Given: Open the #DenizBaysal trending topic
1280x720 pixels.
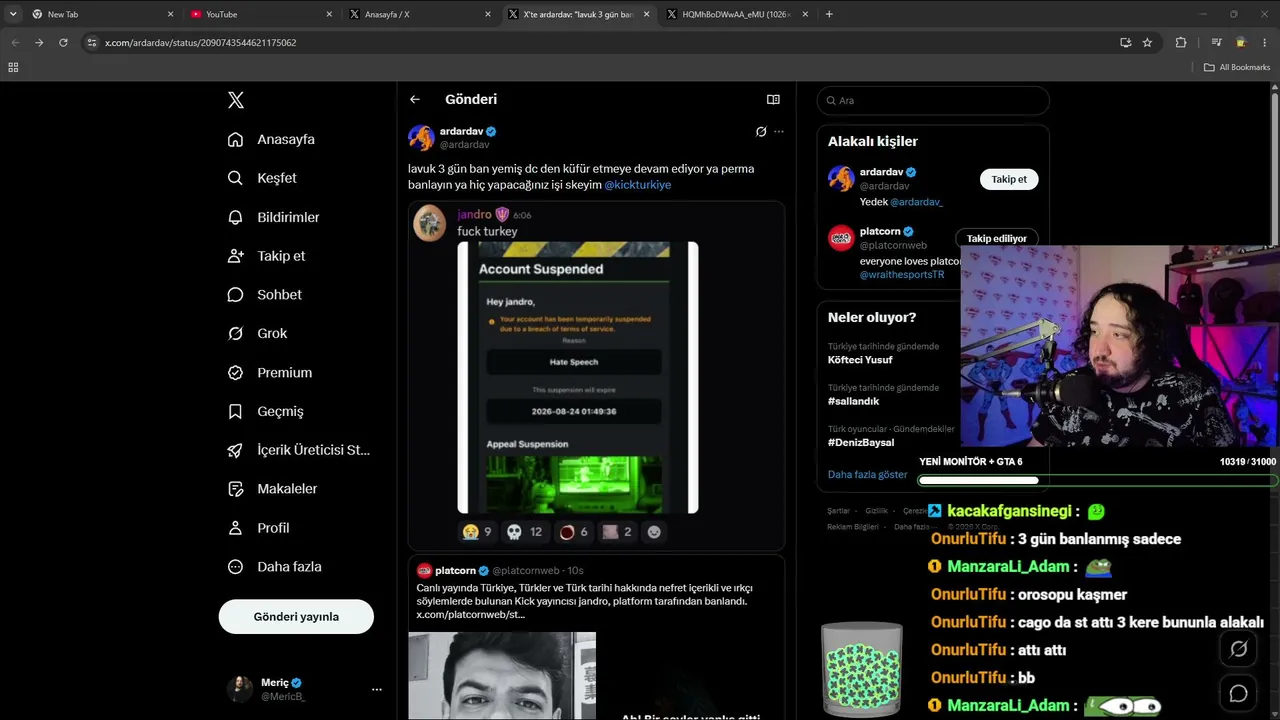Looking at the screenshot, I should coord(861,442).
